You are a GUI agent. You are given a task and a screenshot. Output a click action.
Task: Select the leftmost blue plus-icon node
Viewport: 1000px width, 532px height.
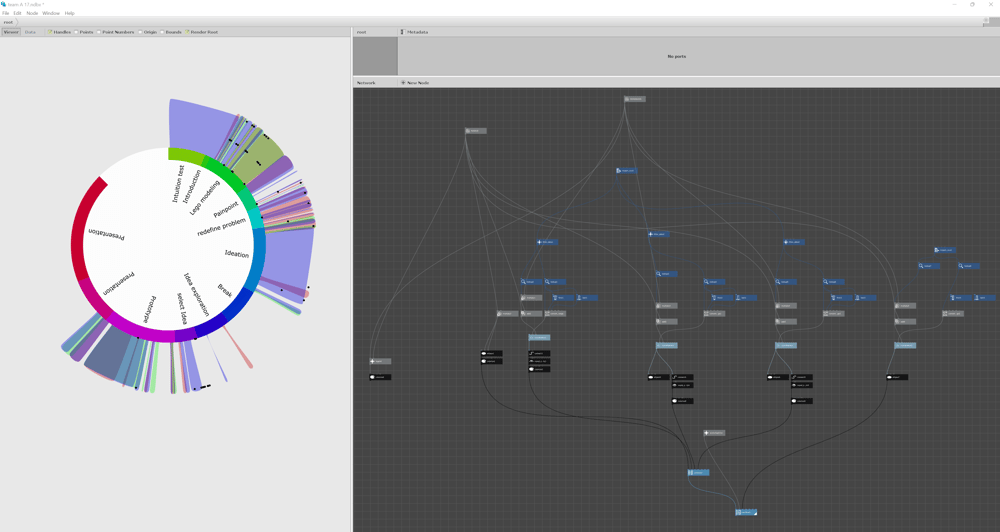point(547,242)
